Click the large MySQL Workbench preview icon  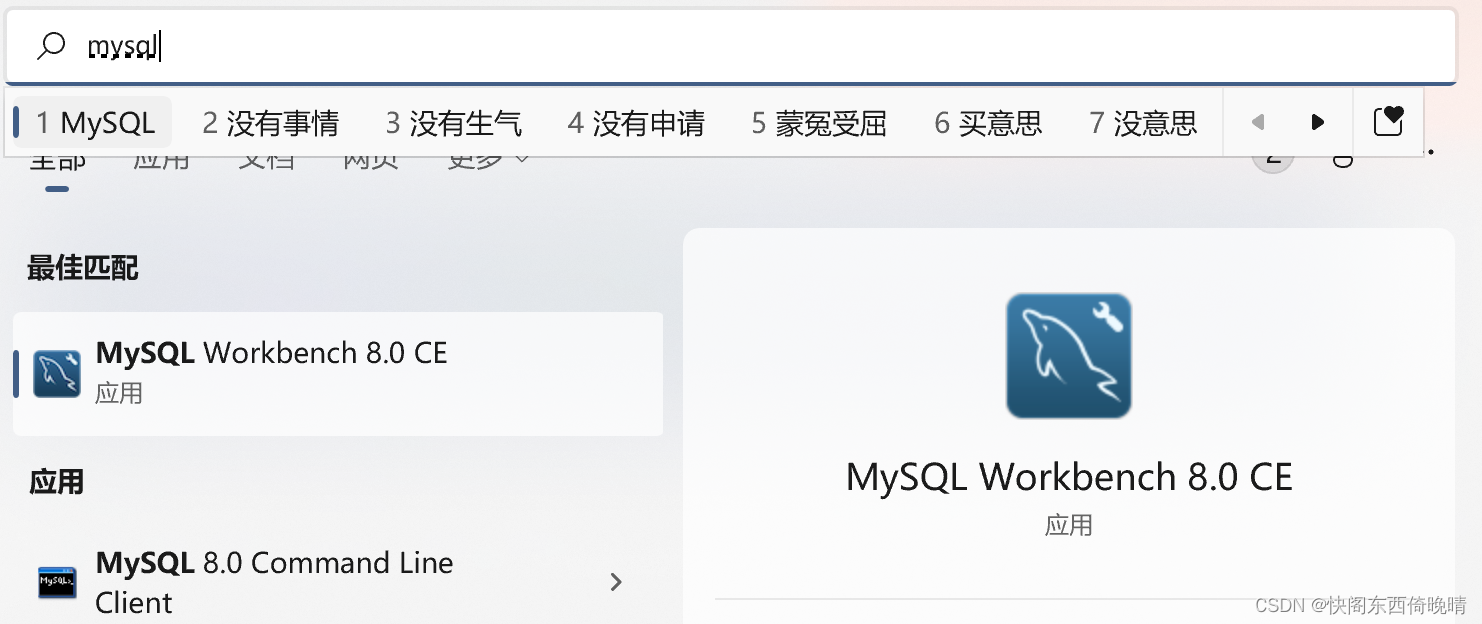1069,355
